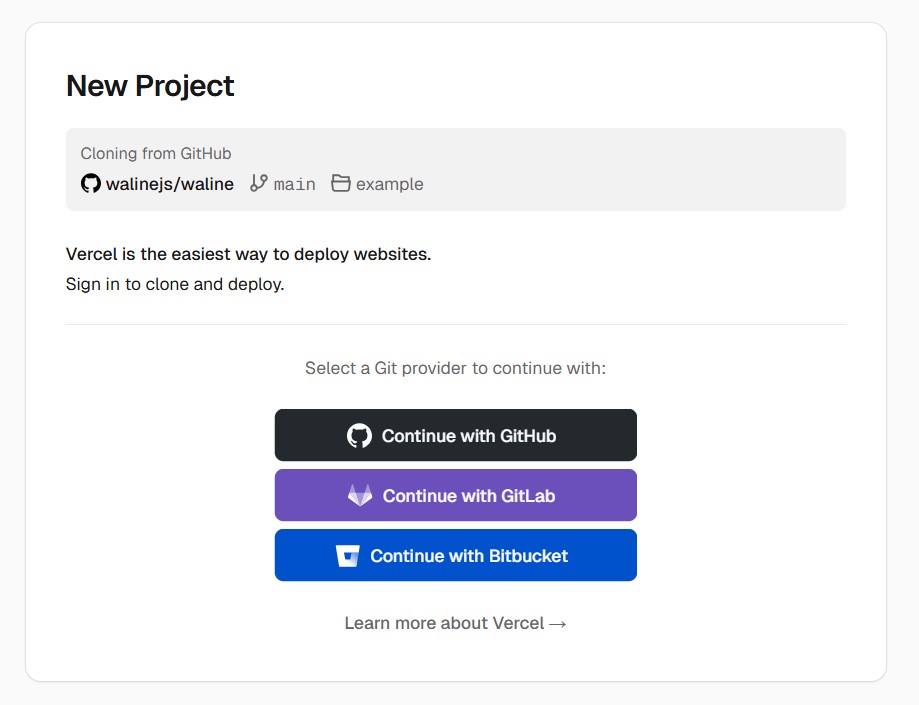Image resolution: width=919 pixels, height=705 pixels.
Task: Select the walinejs/waline repository name
Action: coord(168,184)
